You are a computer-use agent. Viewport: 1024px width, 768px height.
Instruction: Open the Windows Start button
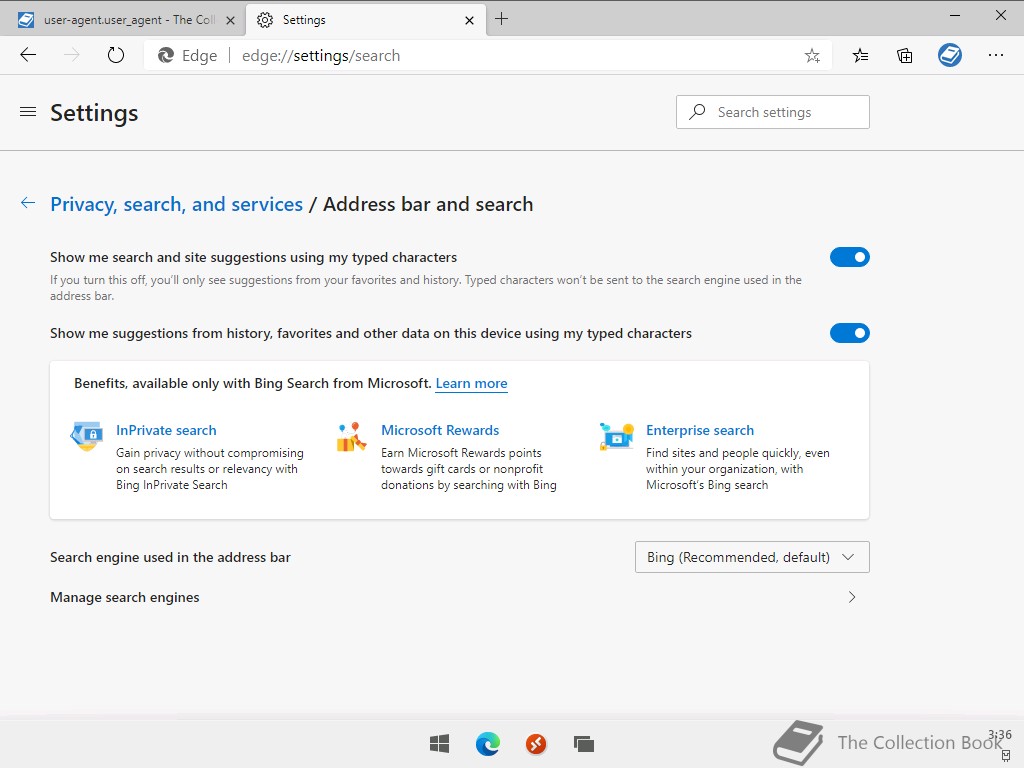tap(440, 743)
